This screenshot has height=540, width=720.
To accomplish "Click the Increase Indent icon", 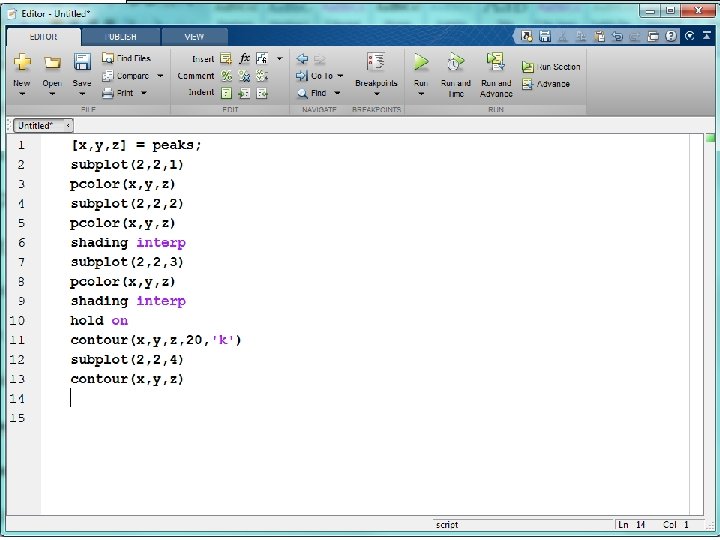I will click(x=244, y=93).
